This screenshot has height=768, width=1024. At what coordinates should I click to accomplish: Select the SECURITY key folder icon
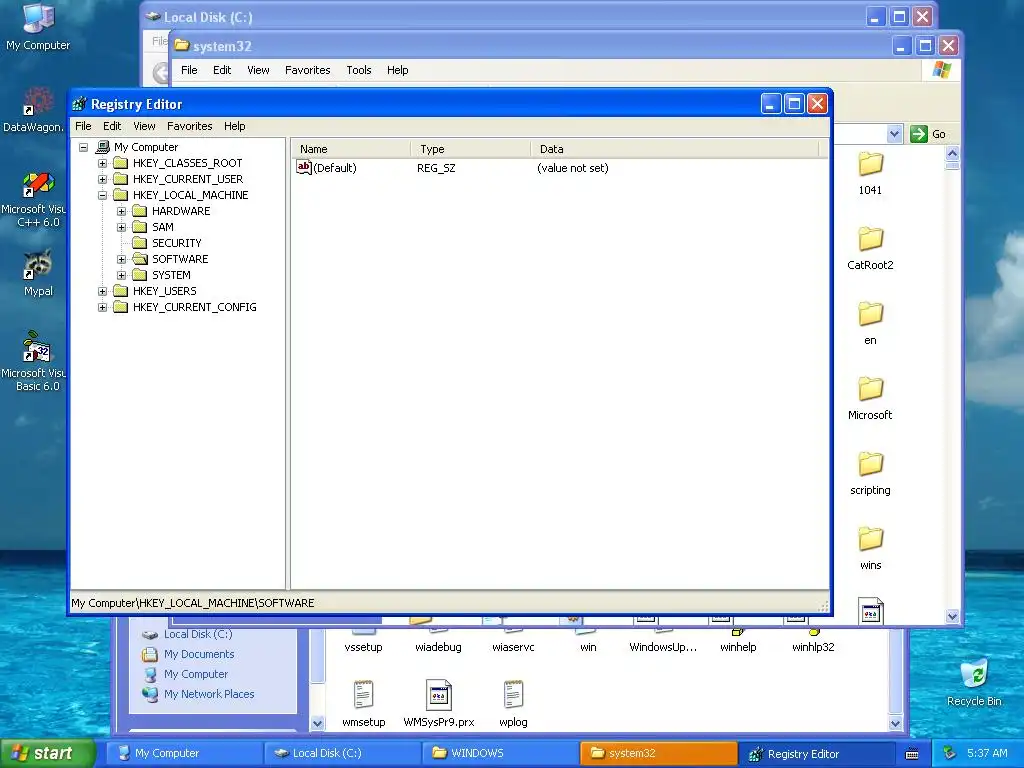140,243
